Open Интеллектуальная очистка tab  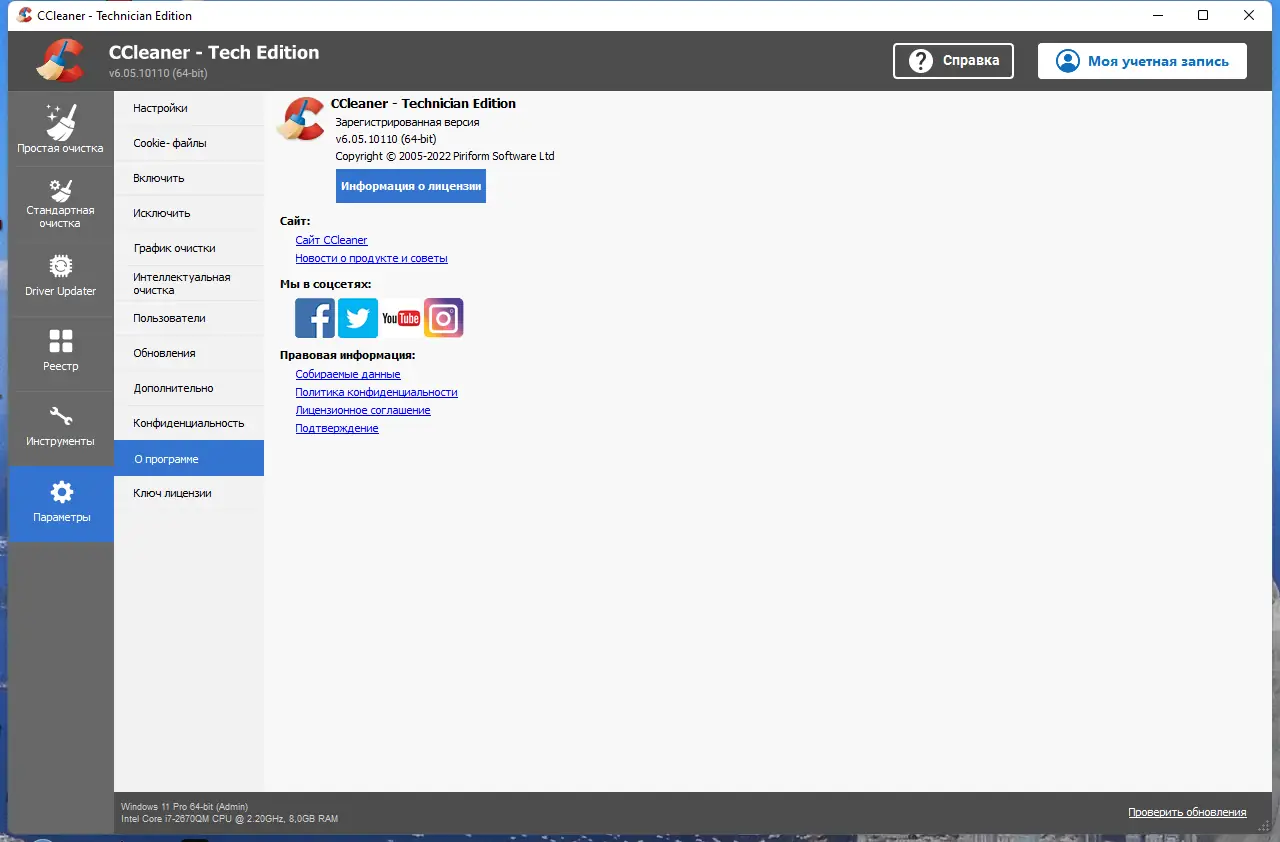pyautogui.click(x=189, y=283)
